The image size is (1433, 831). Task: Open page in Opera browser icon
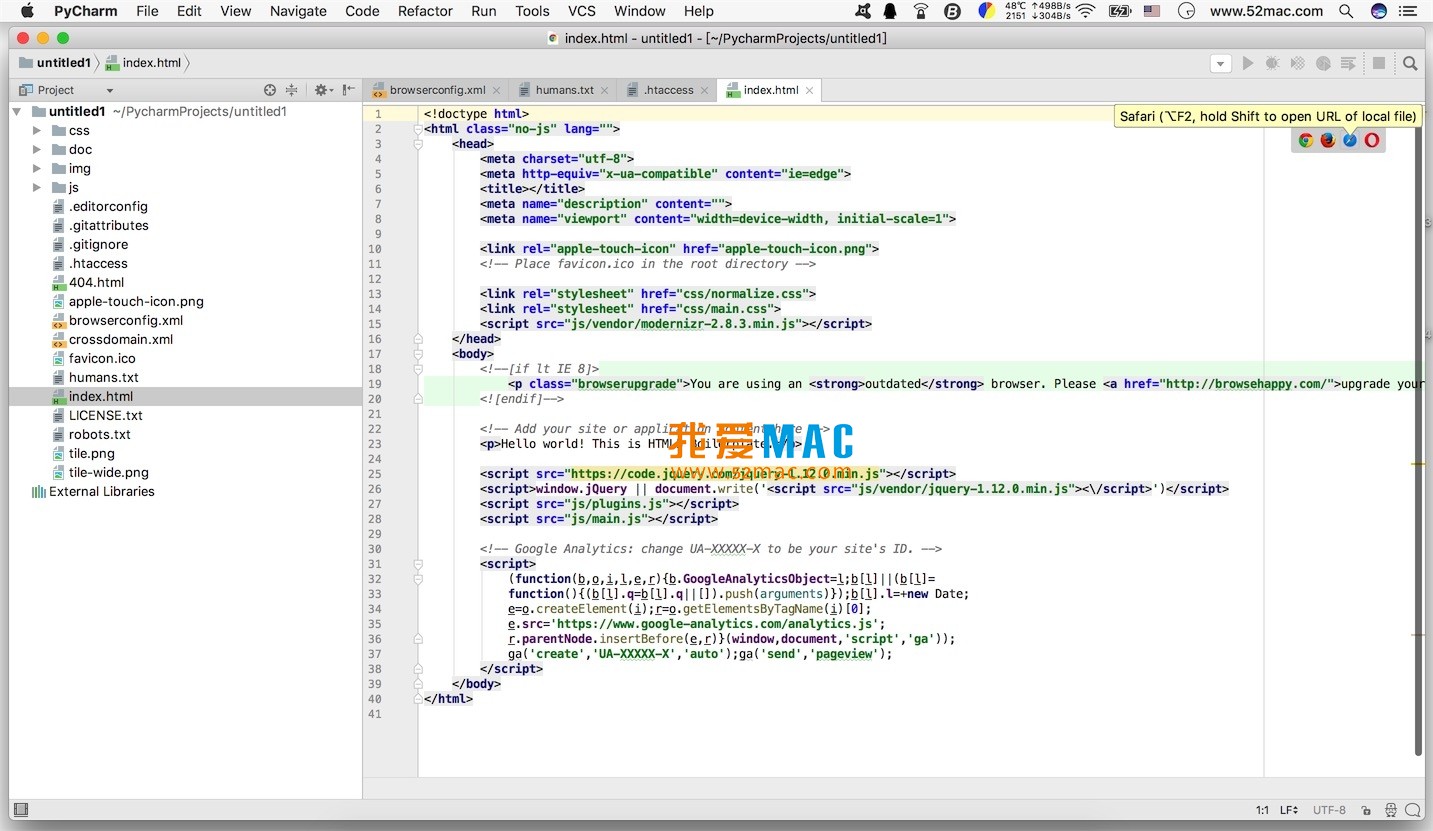1372,140
